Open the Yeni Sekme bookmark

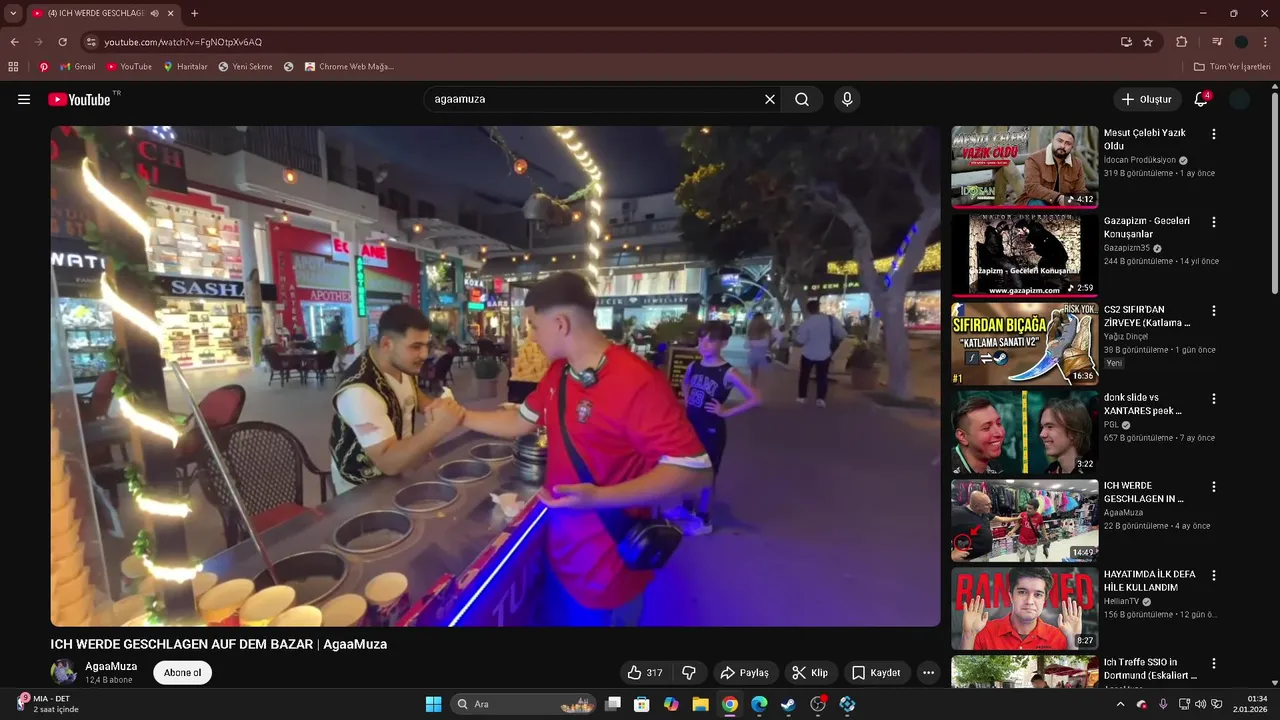[x=246, y=67]
